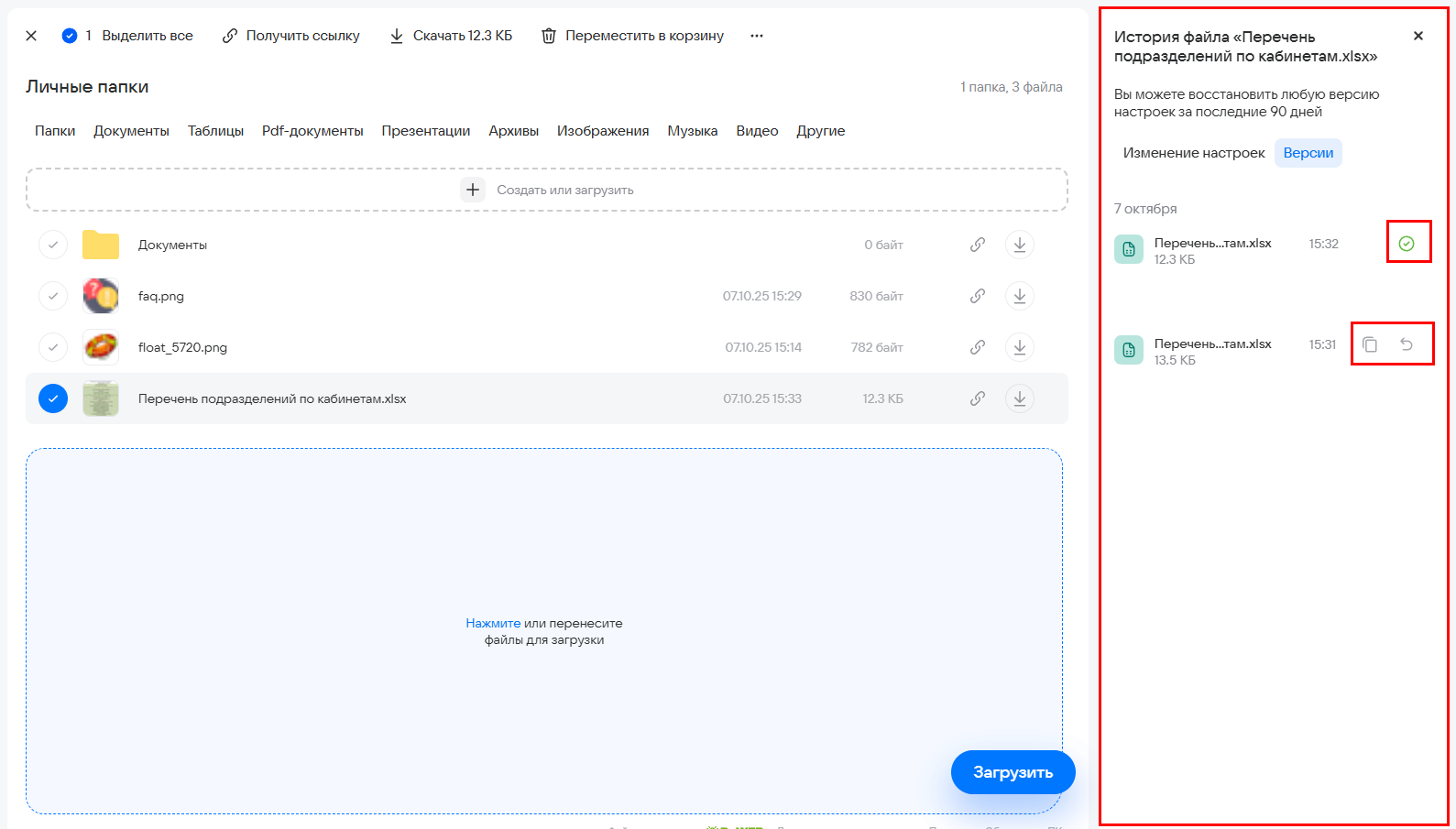Click the green checkmark on the 15:32 version

[x=1407, y=244]
